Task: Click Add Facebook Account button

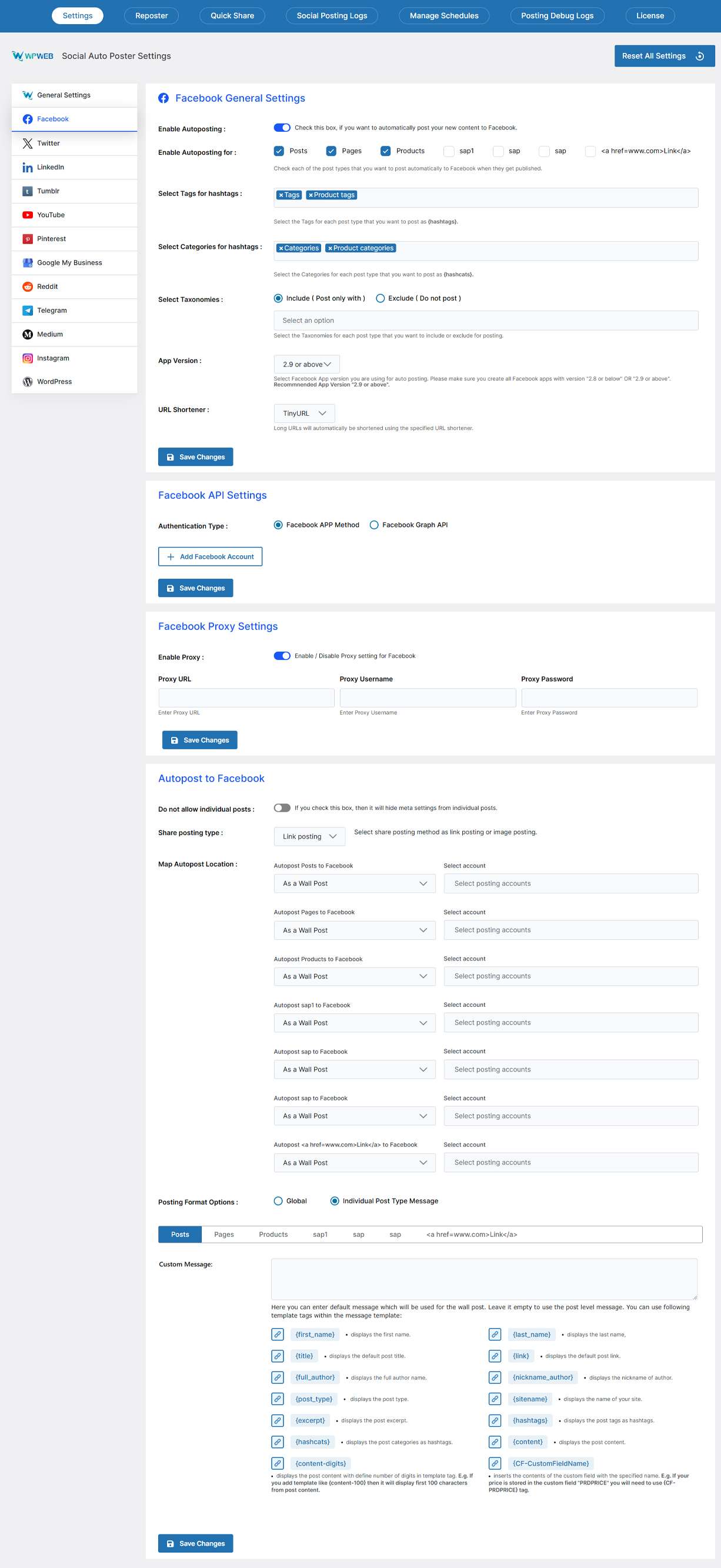Action: click(x=210, y=556)
